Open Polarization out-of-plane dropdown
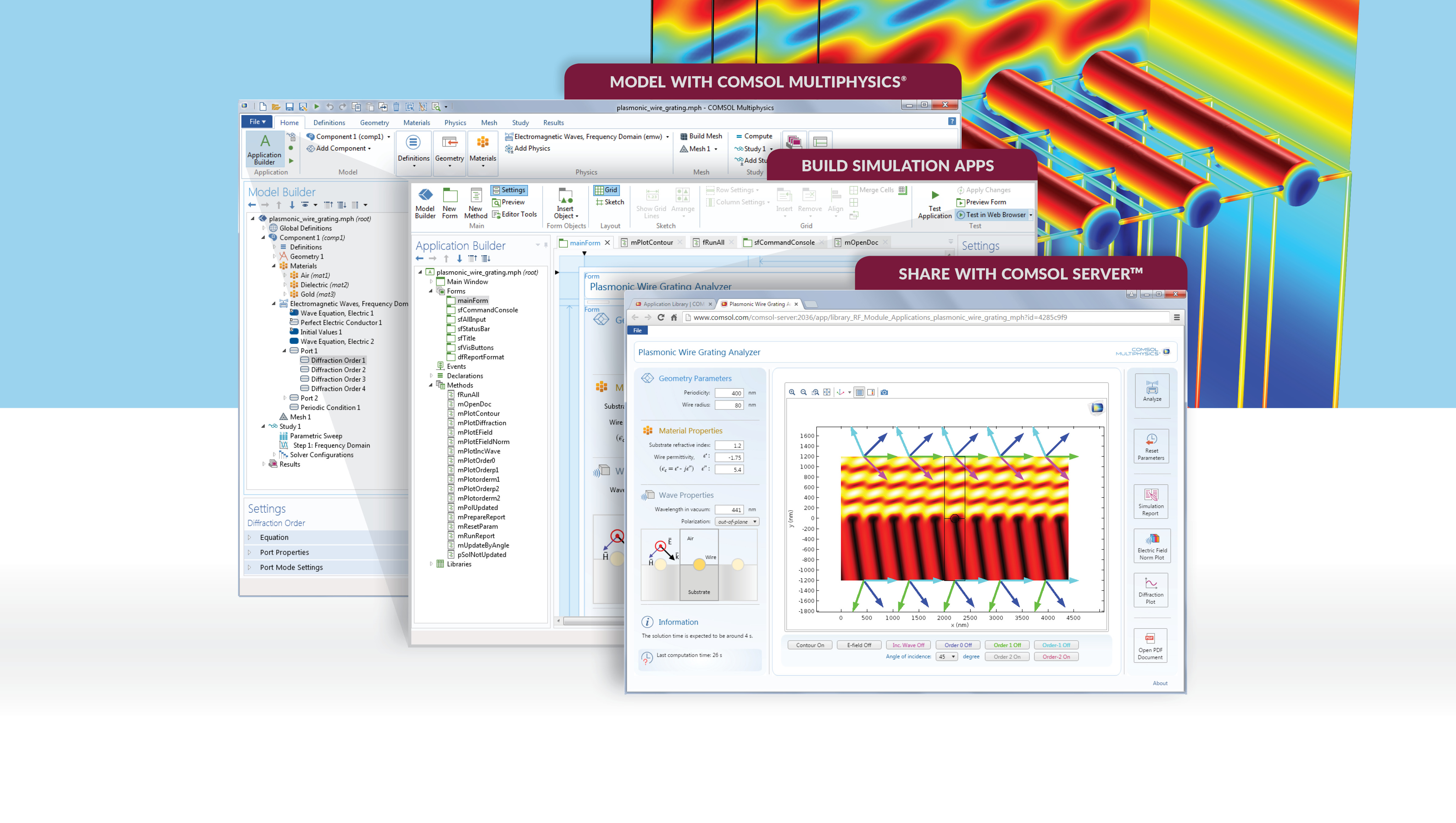The height and width of the screenshot is (823, 1456). (x=736, y=522)
